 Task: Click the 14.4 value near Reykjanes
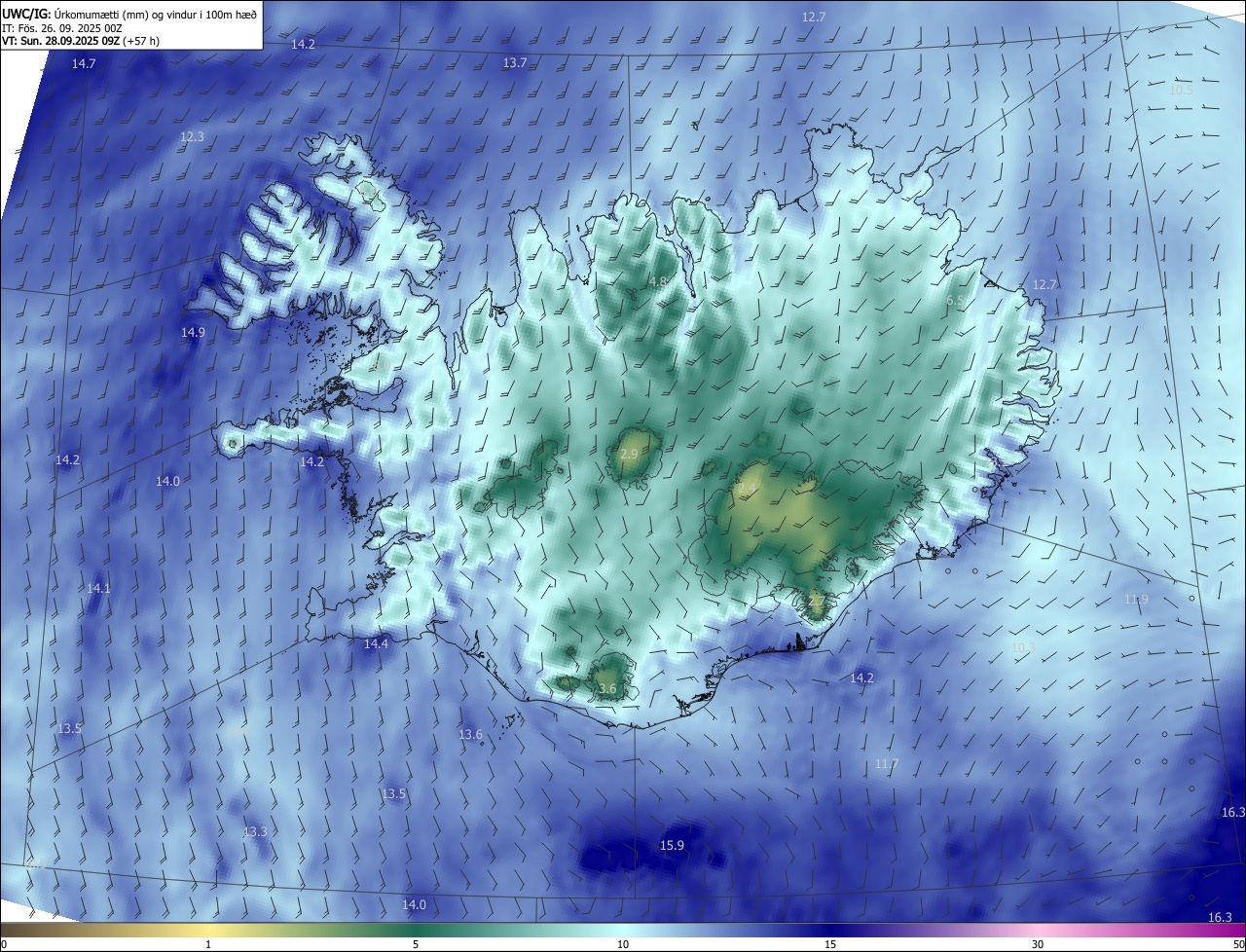[376, 644]
